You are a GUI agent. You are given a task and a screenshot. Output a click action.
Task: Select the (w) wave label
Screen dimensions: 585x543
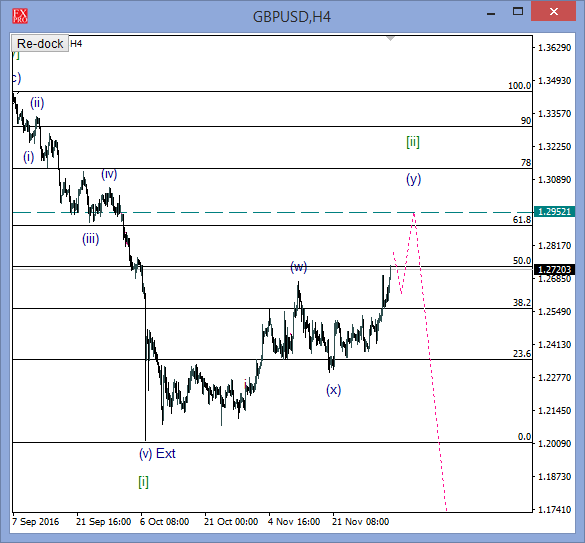coord(299,267)
